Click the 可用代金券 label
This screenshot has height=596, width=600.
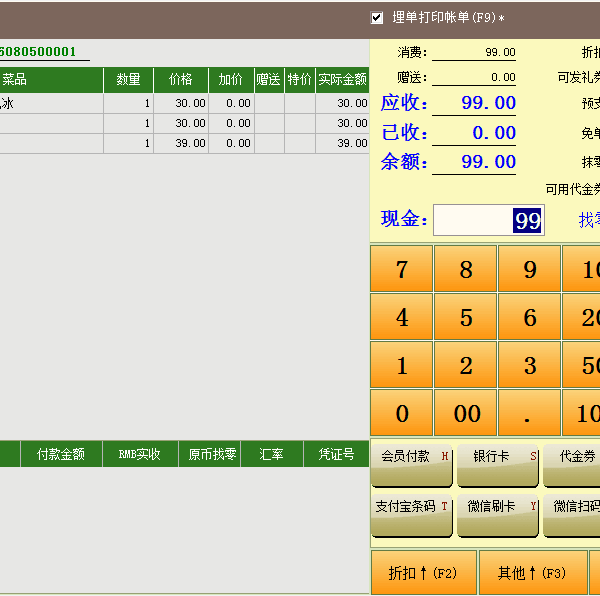coord(572,189)
